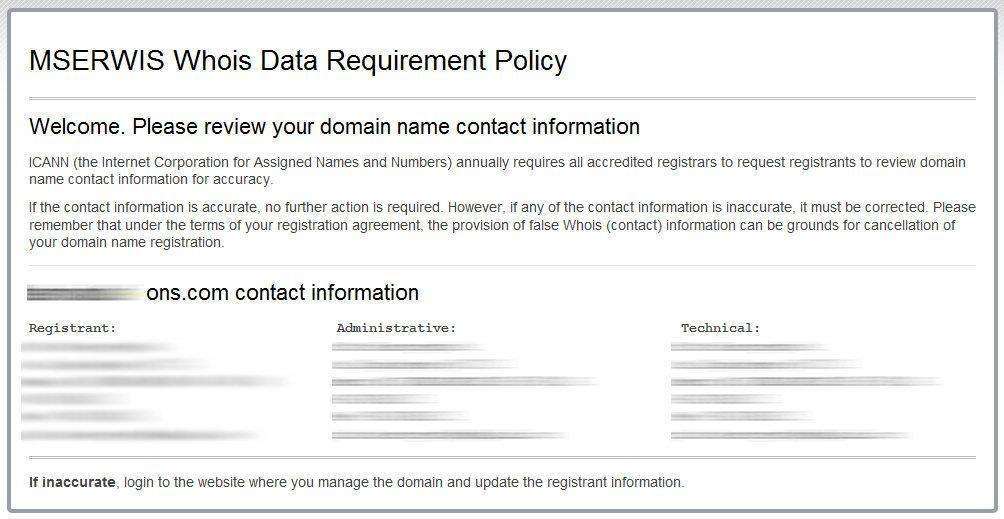1004x519 pixels.
Task: Click the 'ons.com contact information' heading
Action: [x=282, y=293]
